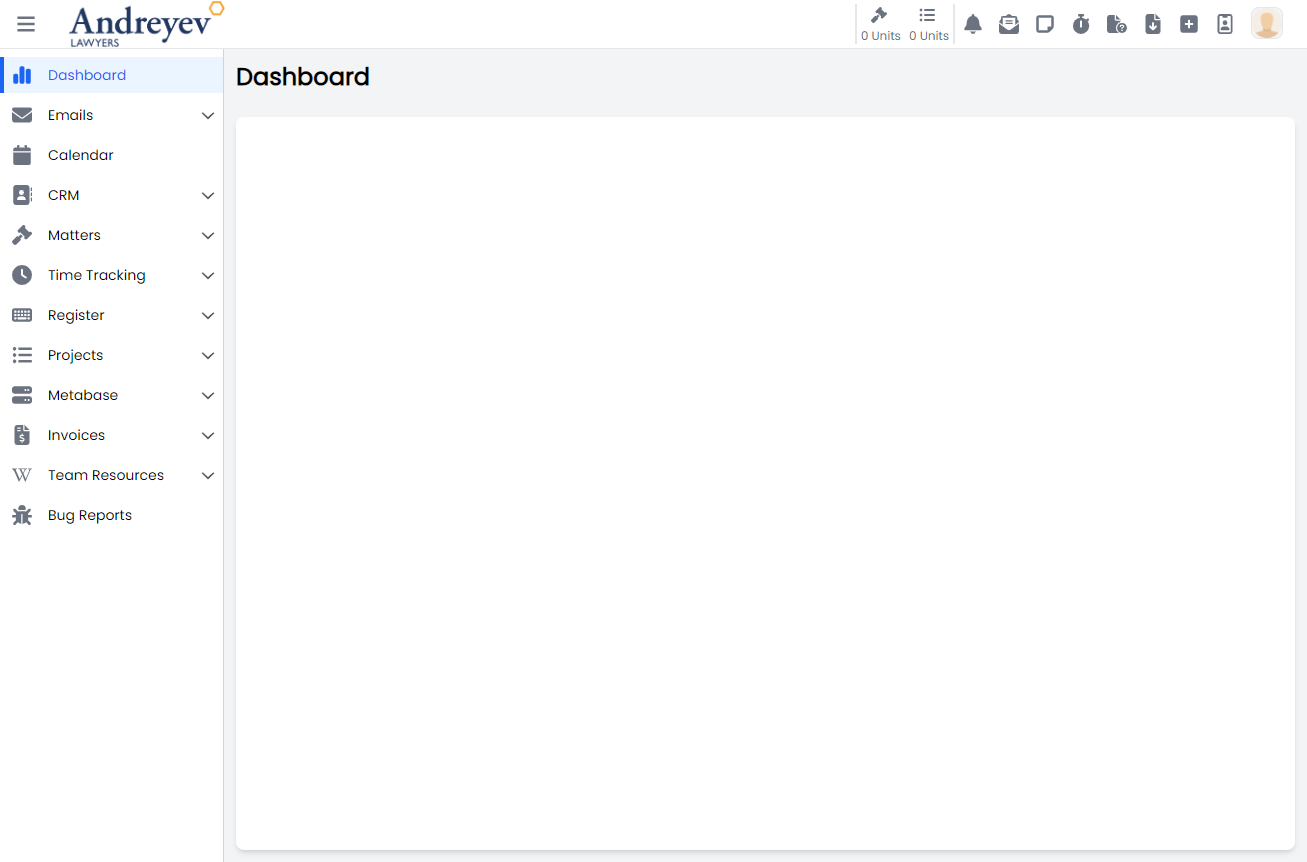
Task: Click the hamburger menu icon
Action: pos(26,24)
